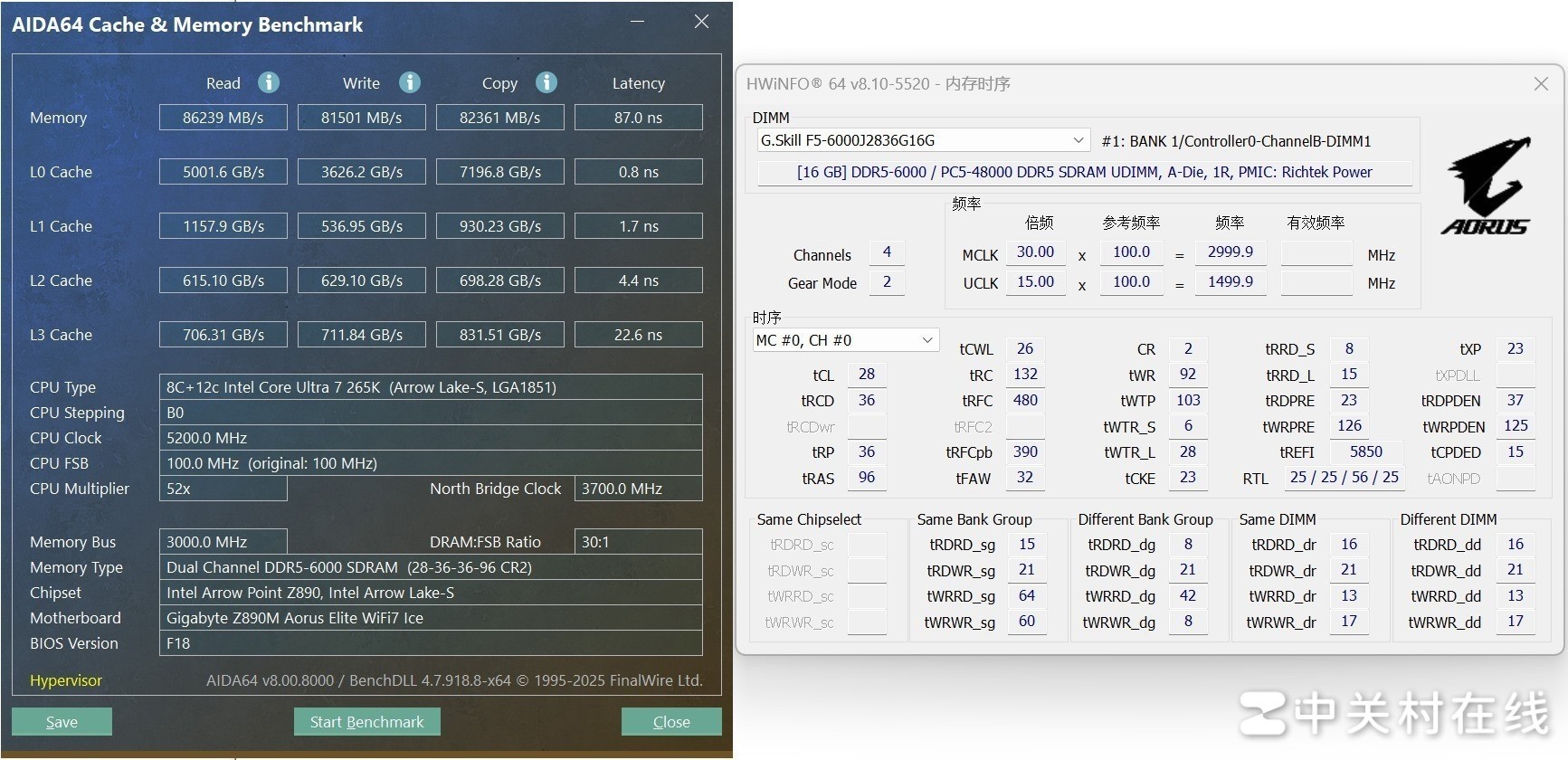The width and height of the screenshot is (1568, 760).
Task: Click the Hypervisor label
Action: pos(66,680)
